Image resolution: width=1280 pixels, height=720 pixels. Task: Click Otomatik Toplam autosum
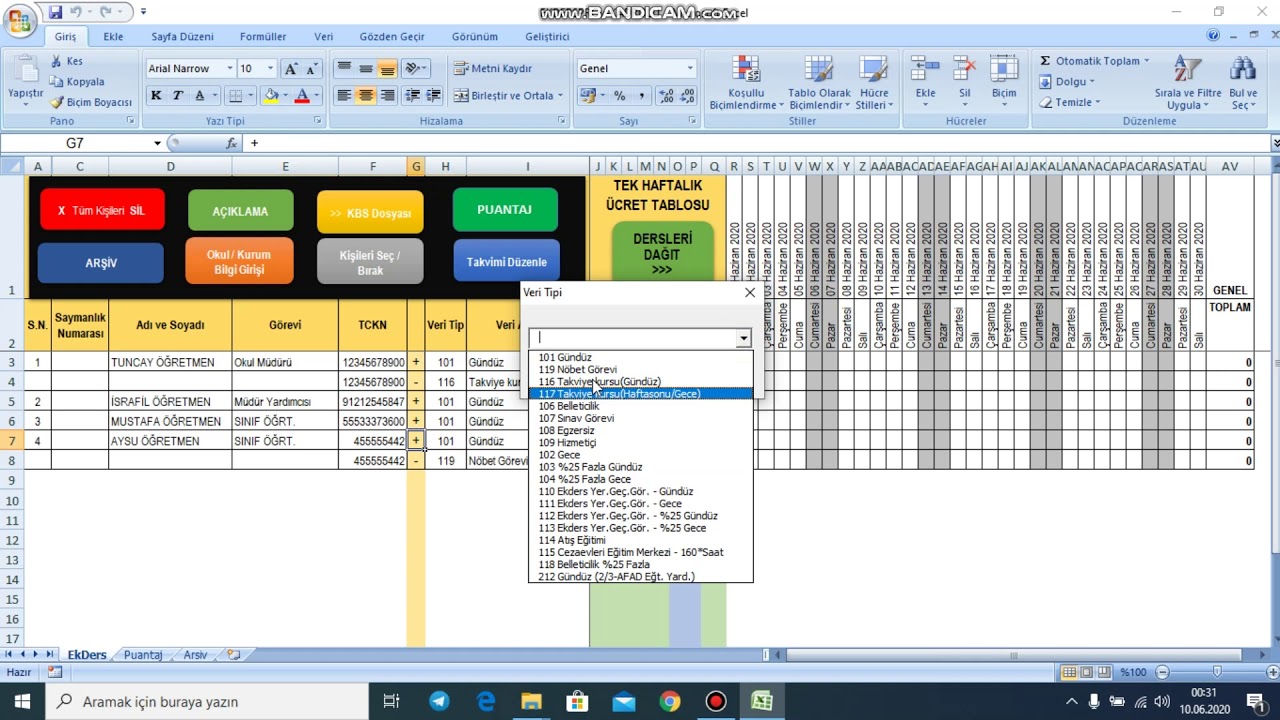[x=1094, y=61]
